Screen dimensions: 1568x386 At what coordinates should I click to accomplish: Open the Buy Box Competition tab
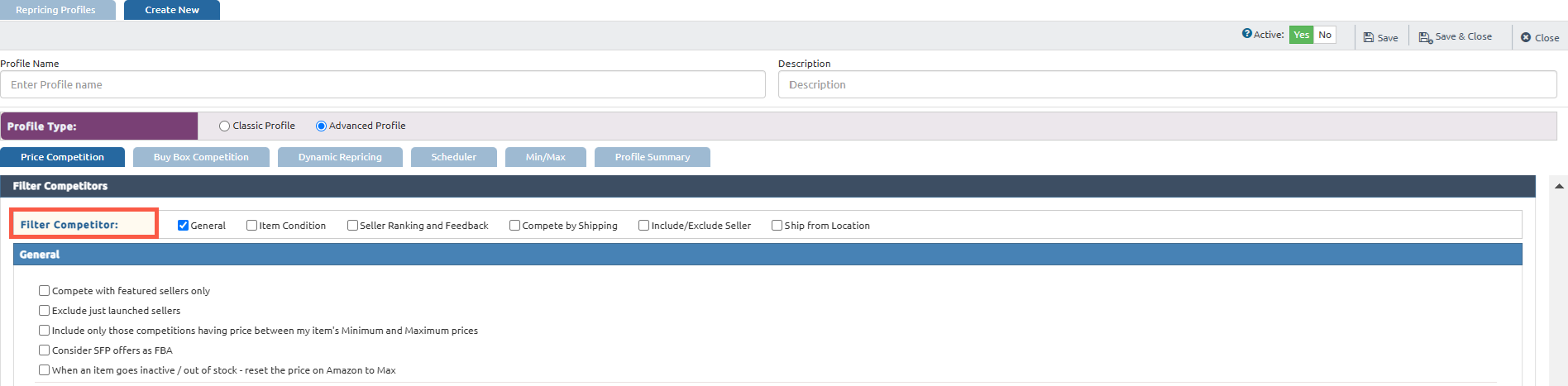[201, 157]
